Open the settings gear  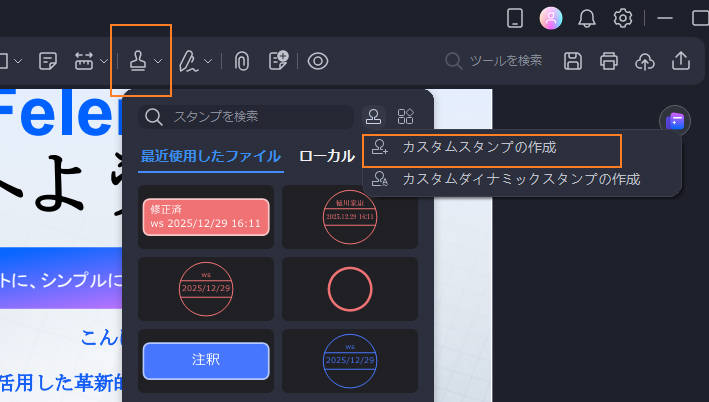[623, 19]
